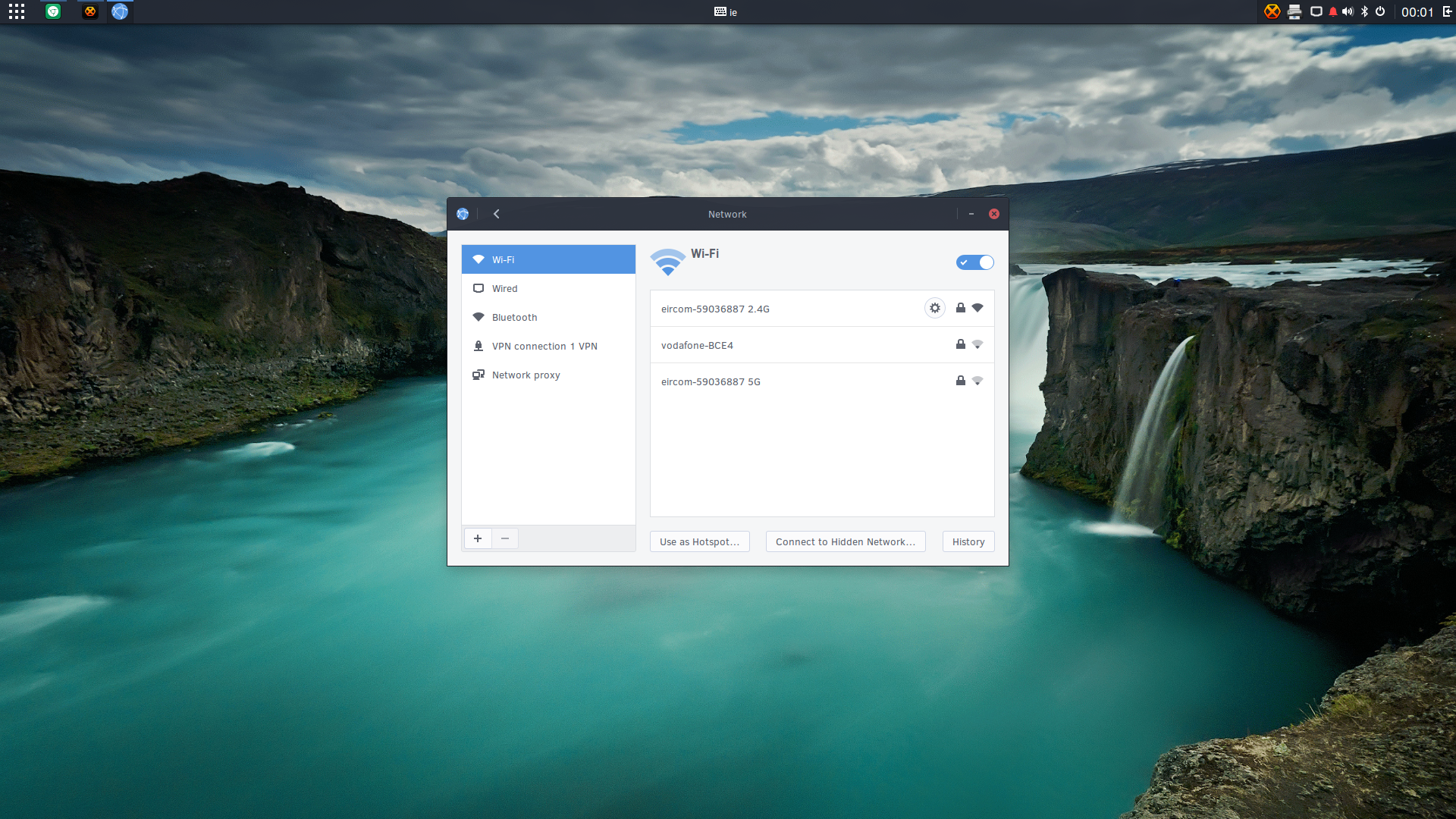Close the Network window
Viewport: 1456px width, 819px height.
[x=994, y=214]
